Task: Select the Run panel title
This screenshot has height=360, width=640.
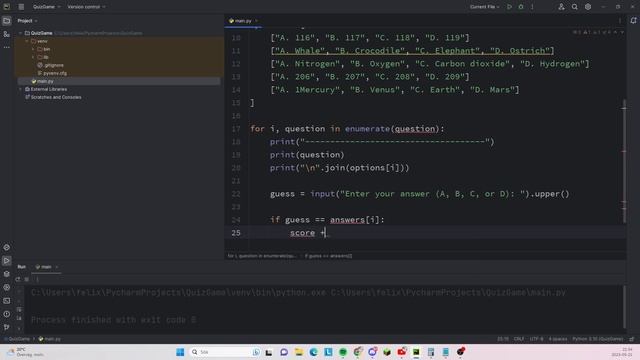Action: 22,267
